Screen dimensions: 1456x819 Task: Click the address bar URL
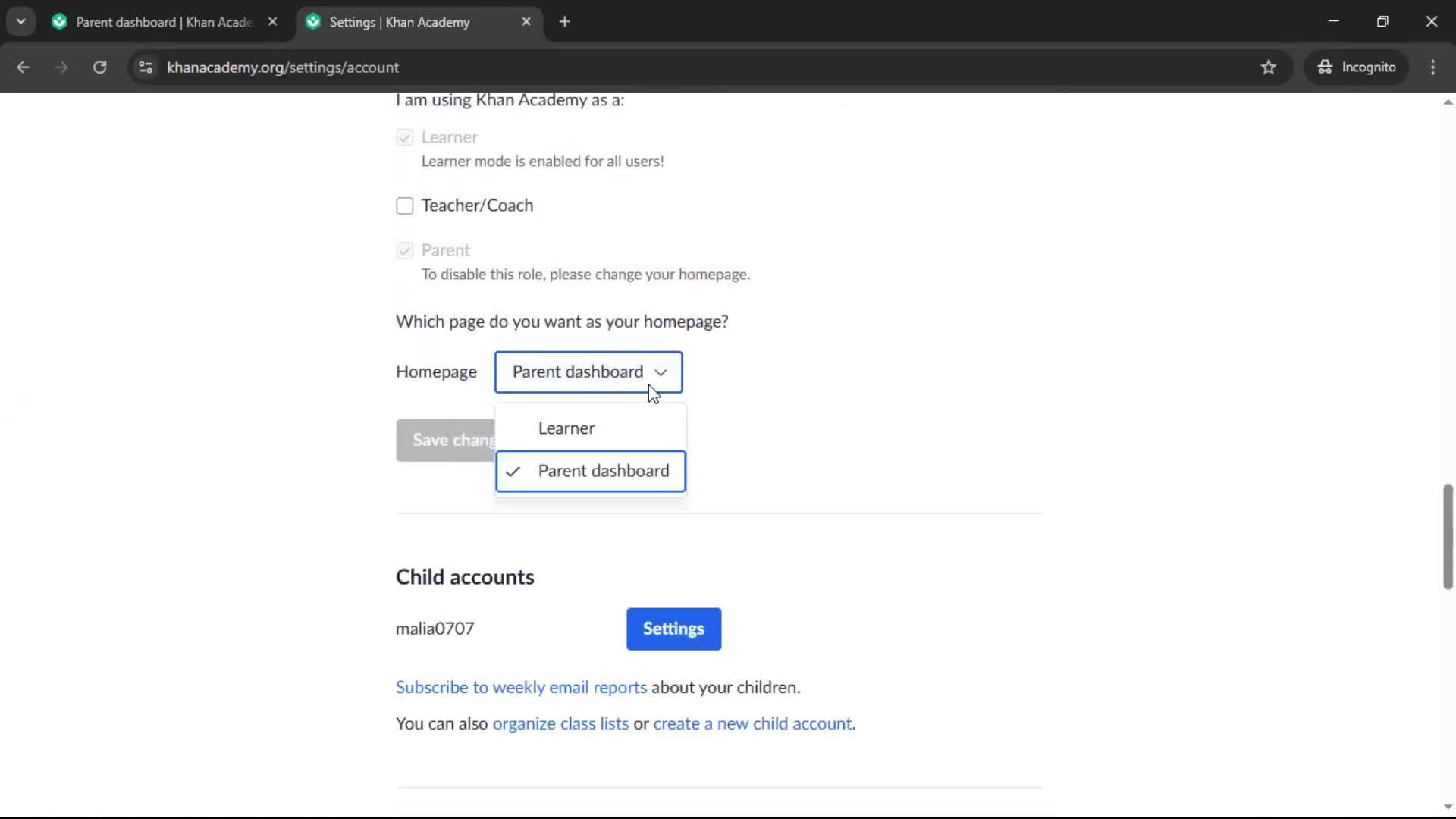coord(283,67)
